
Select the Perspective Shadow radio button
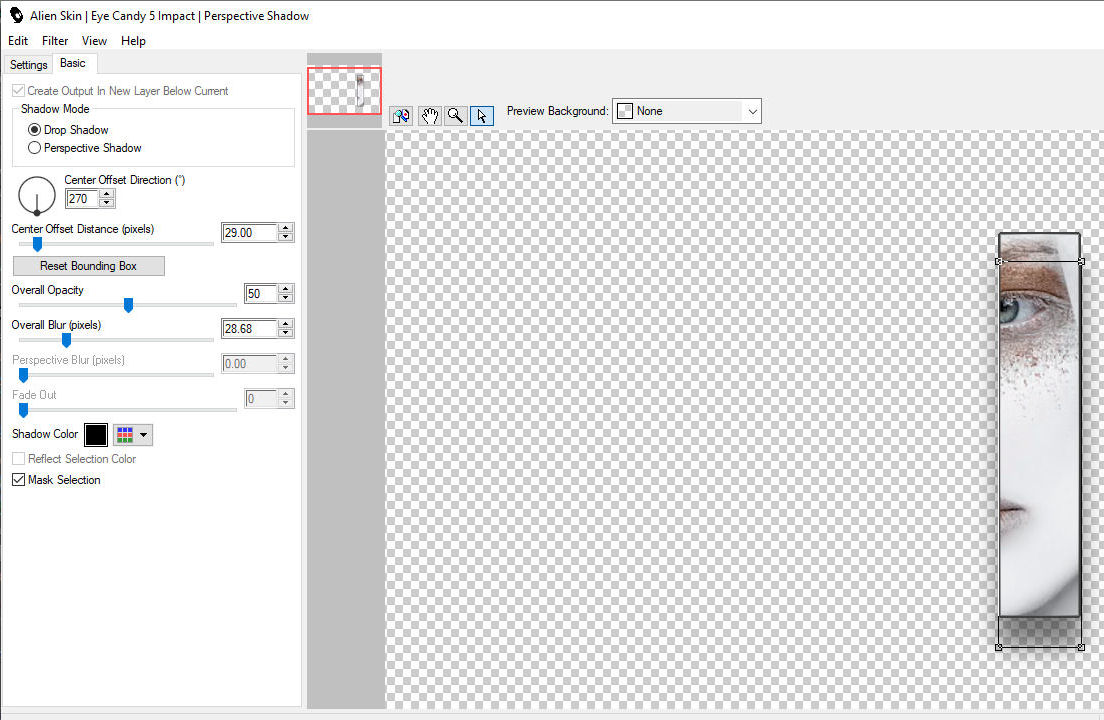click(x=34, y=148)
